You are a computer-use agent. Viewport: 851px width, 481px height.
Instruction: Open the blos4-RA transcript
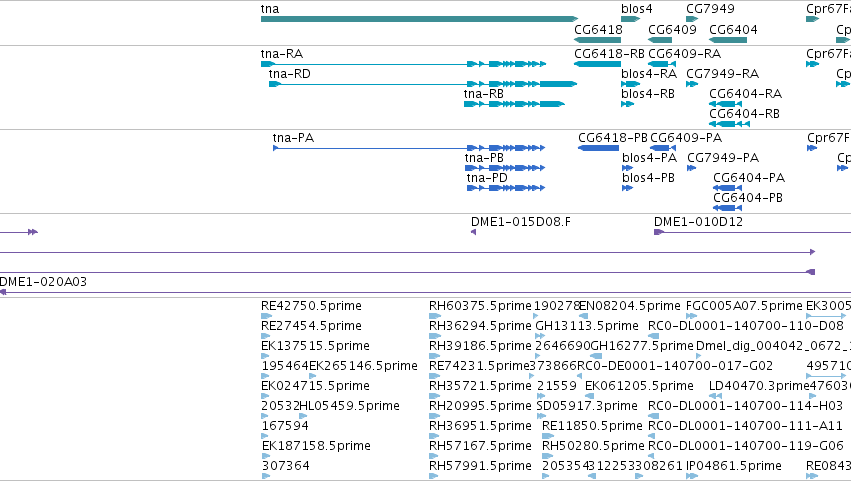point(649,74)
